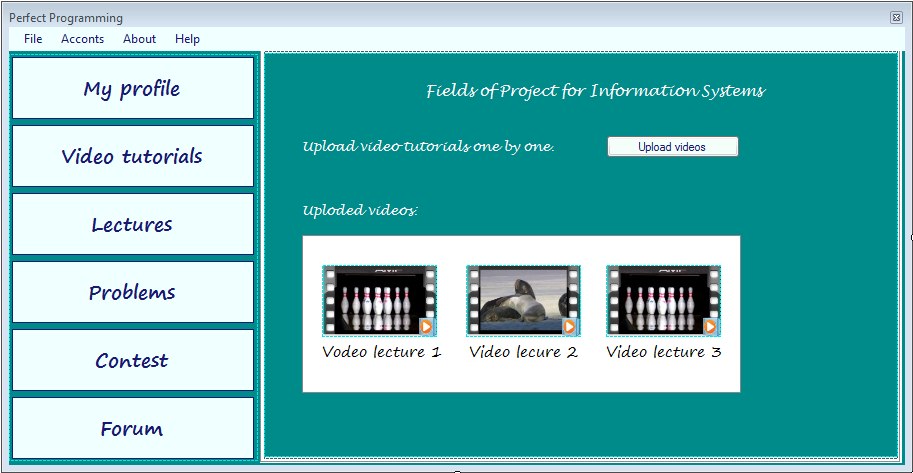Open the Acconts menu
913x473 pixels.
coord(82,39)
